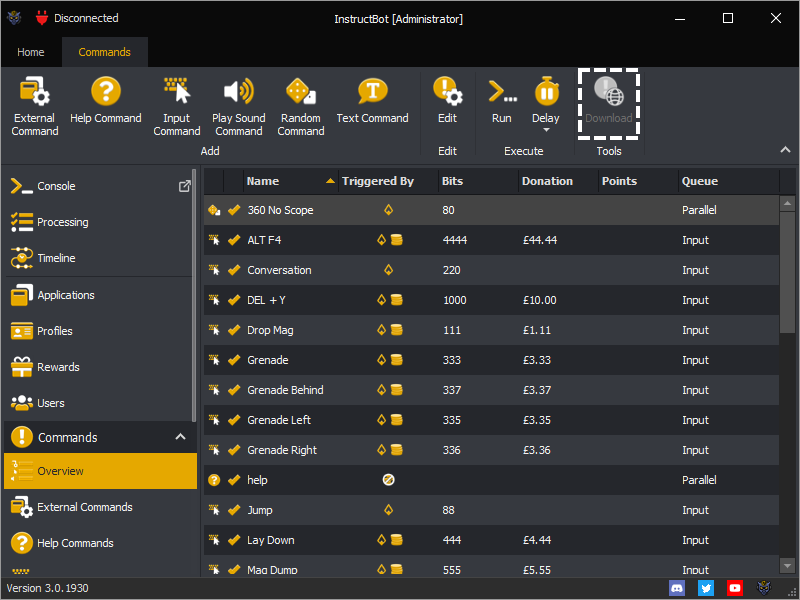Toggle enabled checkmark for Conversation
Viewport: 800px width, 600px height.
click(x=234, y=270)
